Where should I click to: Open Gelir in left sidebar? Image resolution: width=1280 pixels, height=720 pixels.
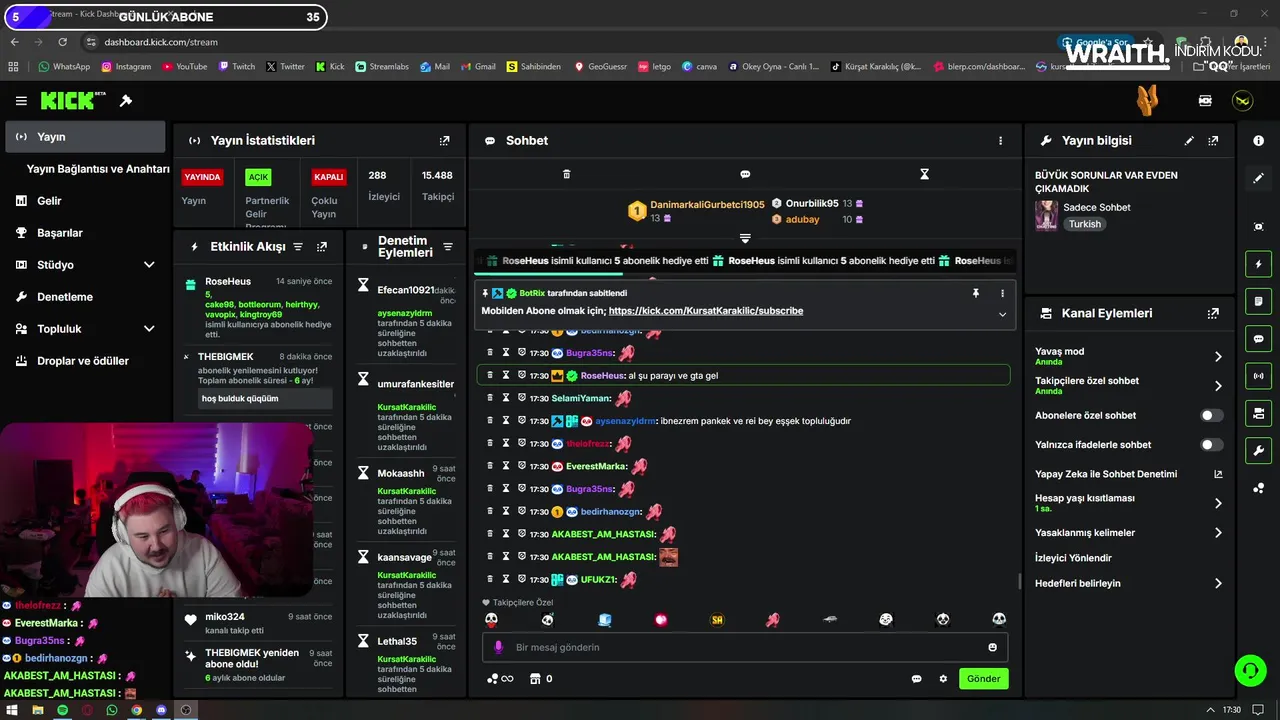pos(85,201)
